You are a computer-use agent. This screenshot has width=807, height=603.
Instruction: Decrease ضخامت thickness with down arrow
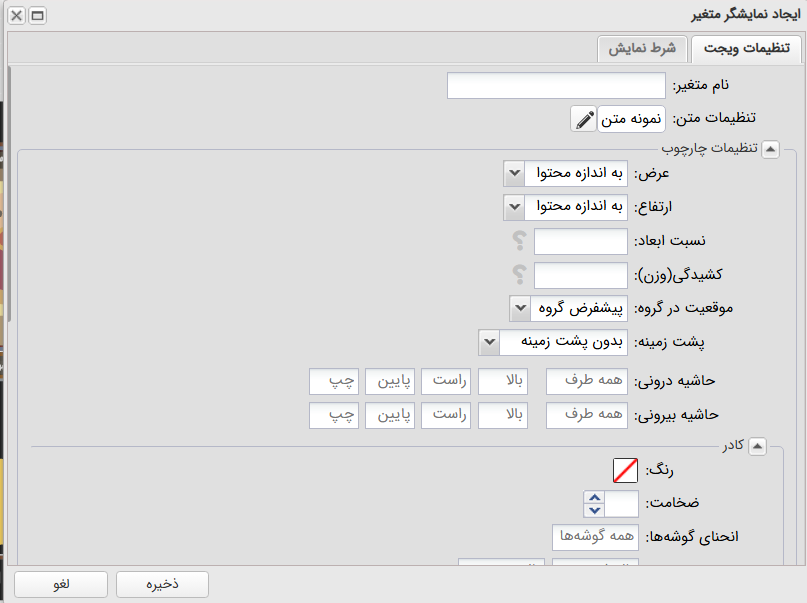point(594,510)
